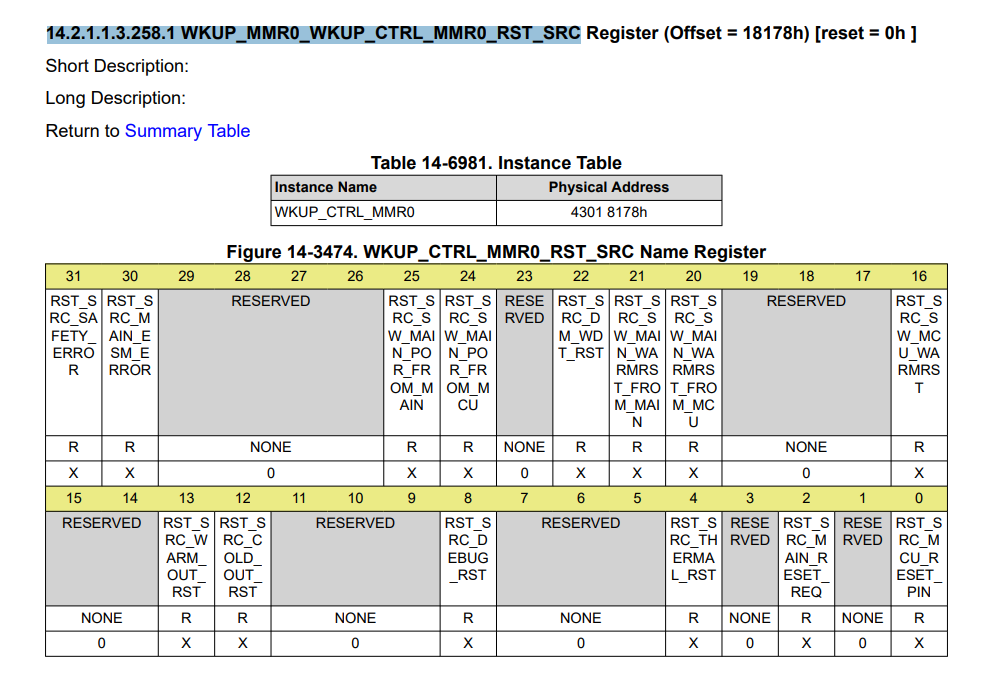The height and width of the screenshot is (681, 994).
Task: Click bit number 8 in the lower header row
Action: 468,498
